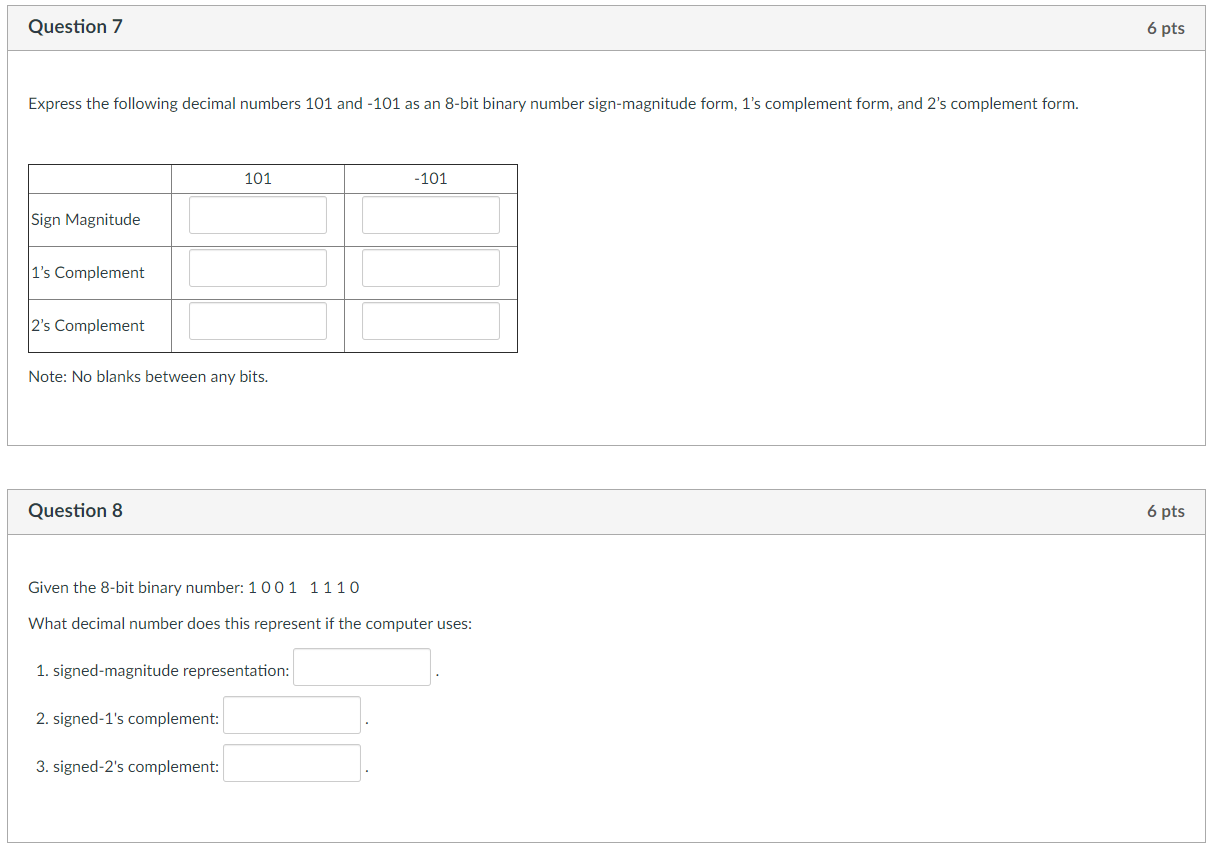Click the note 'No blanks between any bits'

coord(148,377)
